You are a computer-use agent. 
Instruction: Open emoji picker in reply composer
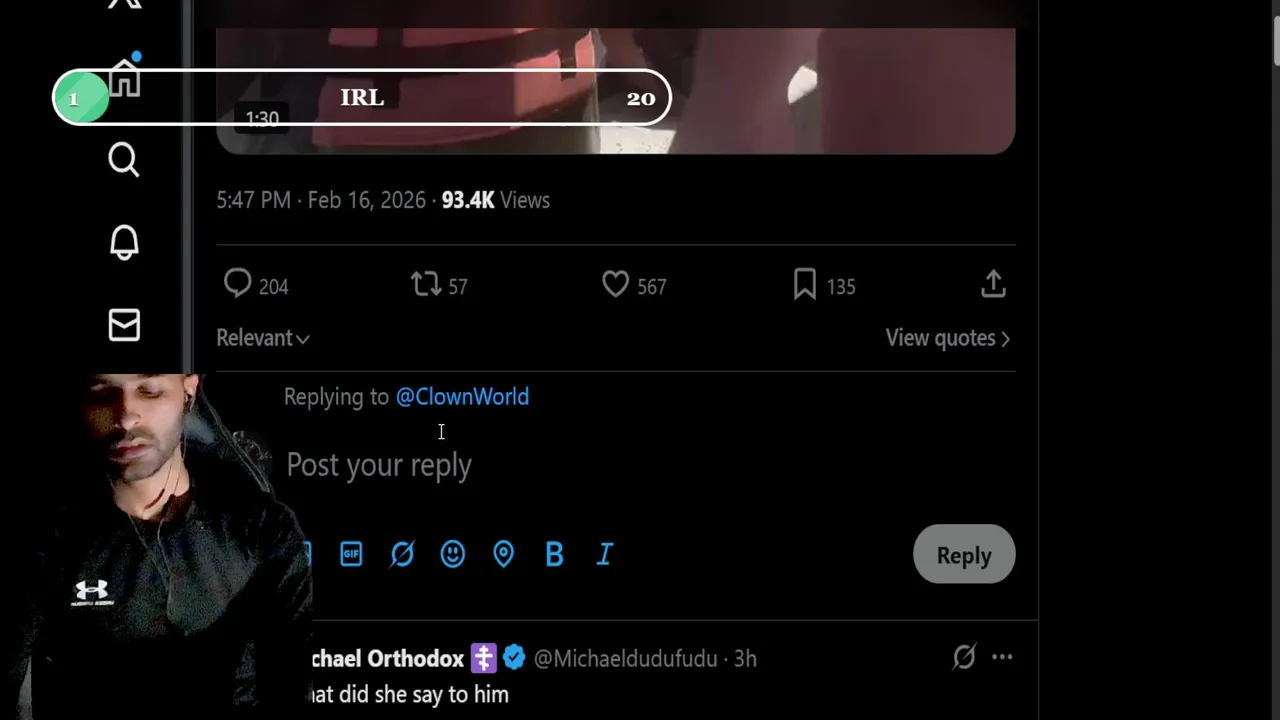tap(453, 554)
